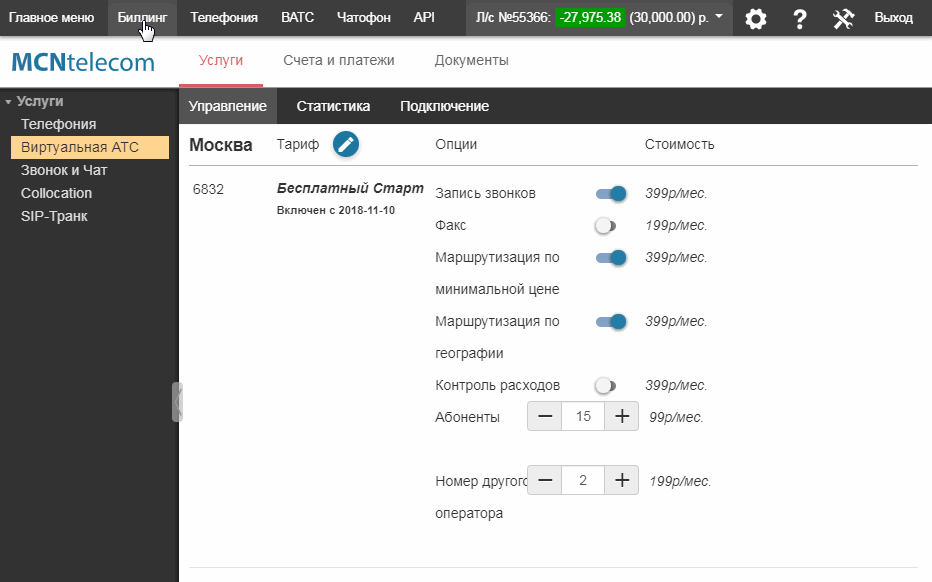Toggle Маршрутизация по географии switch

(x=611, y=322)
